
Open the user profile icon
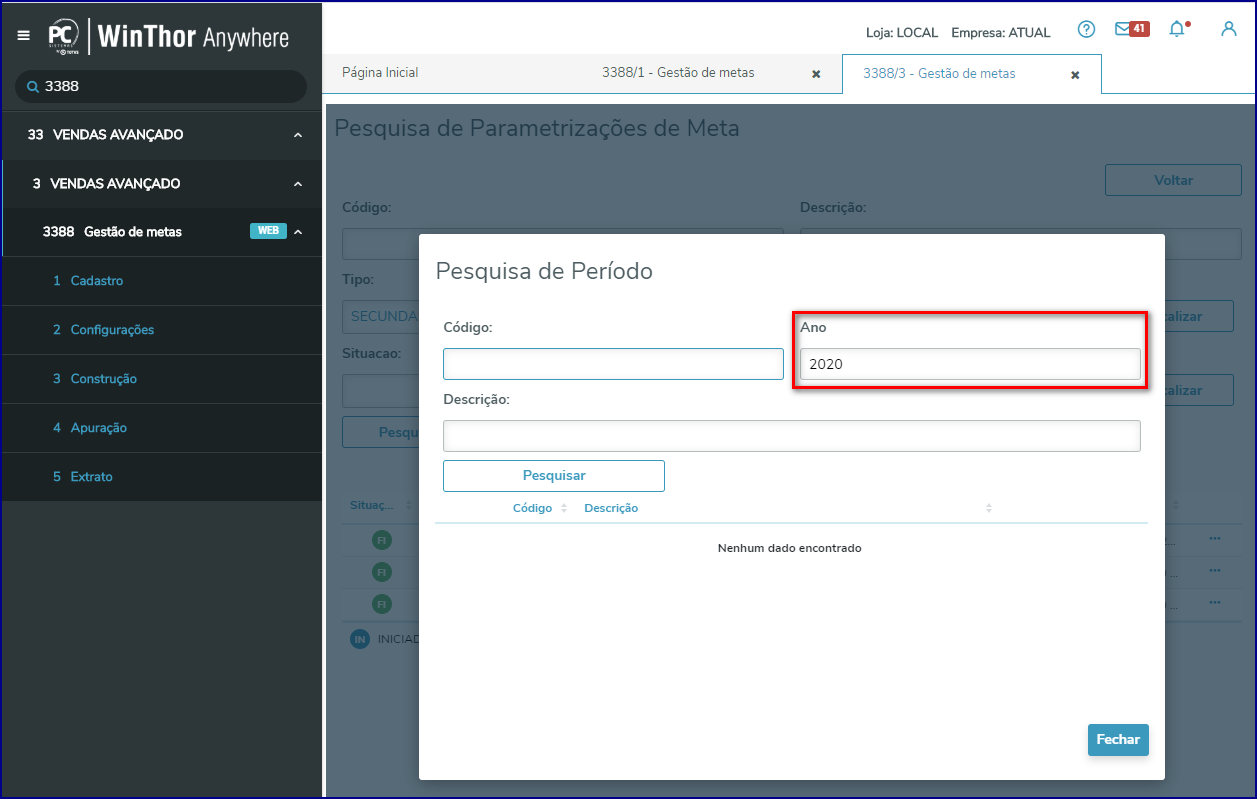(x=1229, y=29)
